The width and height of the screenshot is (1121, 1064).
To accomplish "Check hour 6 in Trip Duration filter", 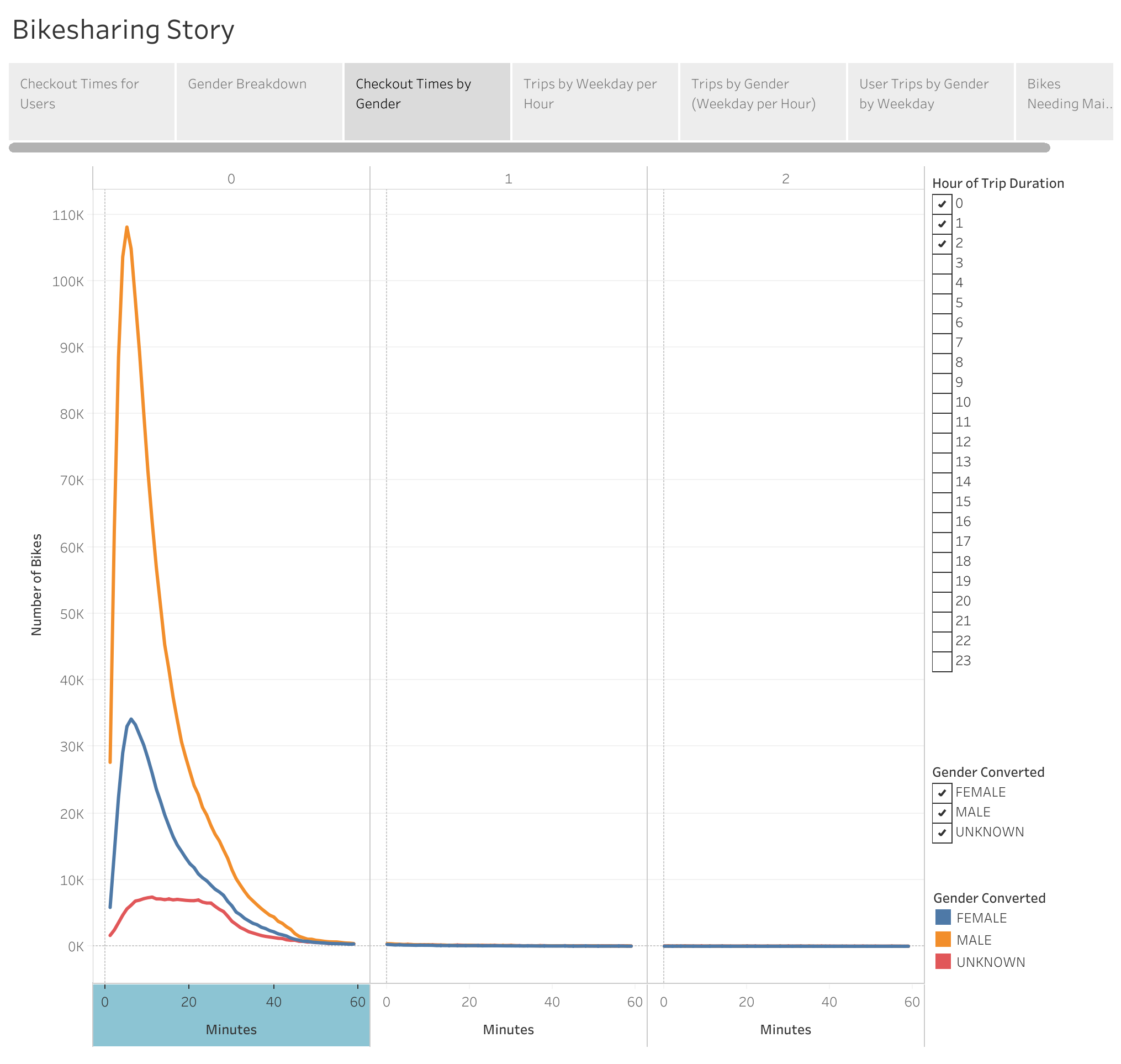I will coord(942,323).
